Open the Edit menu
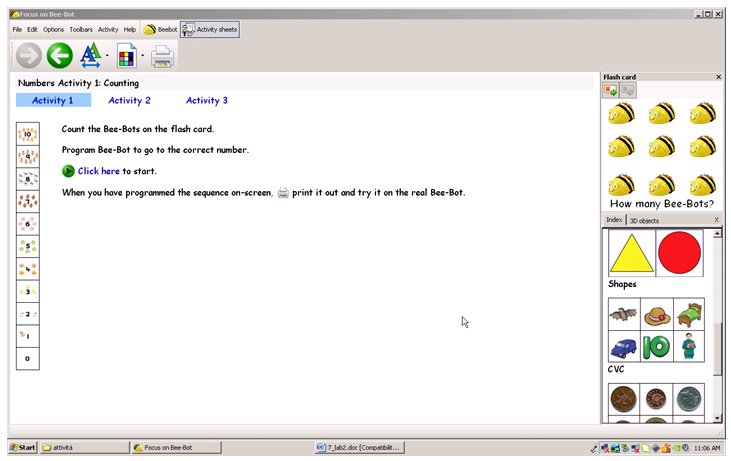731x461 pixels. (x=32, y=29)
